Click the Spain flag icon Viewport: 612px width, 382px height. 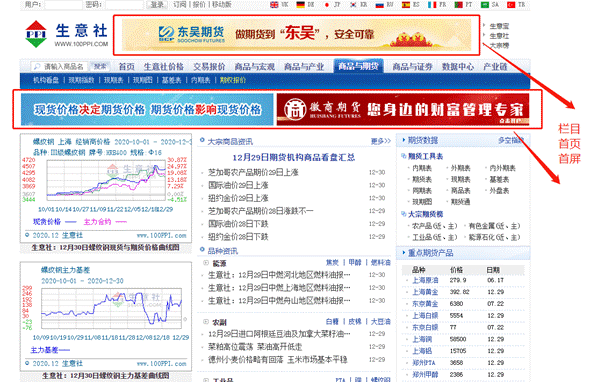pyautogui.click(x=406, y=5)
